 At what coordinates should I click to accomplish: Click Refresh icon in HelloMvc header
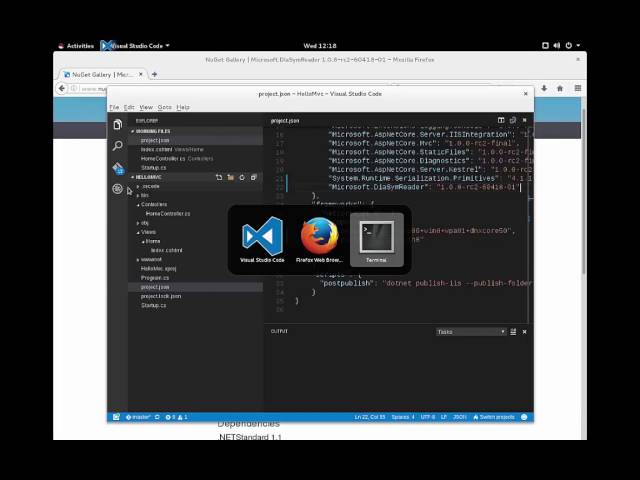[x=242, y=177]
